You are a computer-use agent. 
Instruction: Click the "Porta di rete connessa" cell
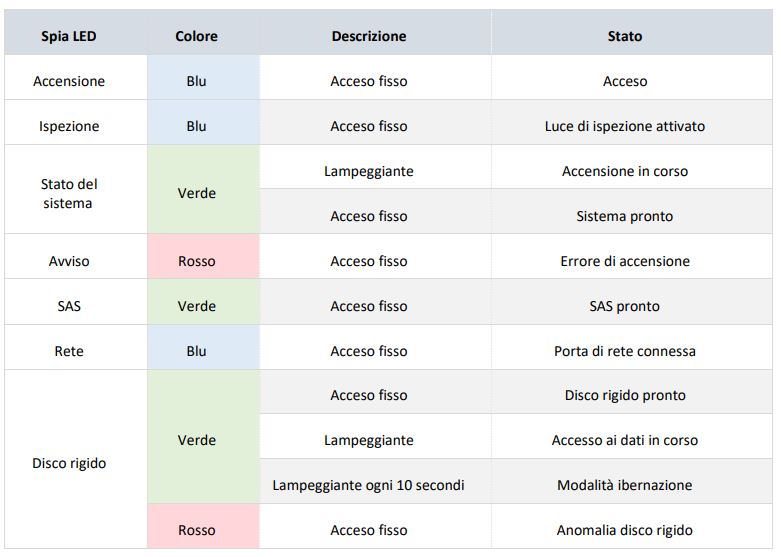(625, 351)
